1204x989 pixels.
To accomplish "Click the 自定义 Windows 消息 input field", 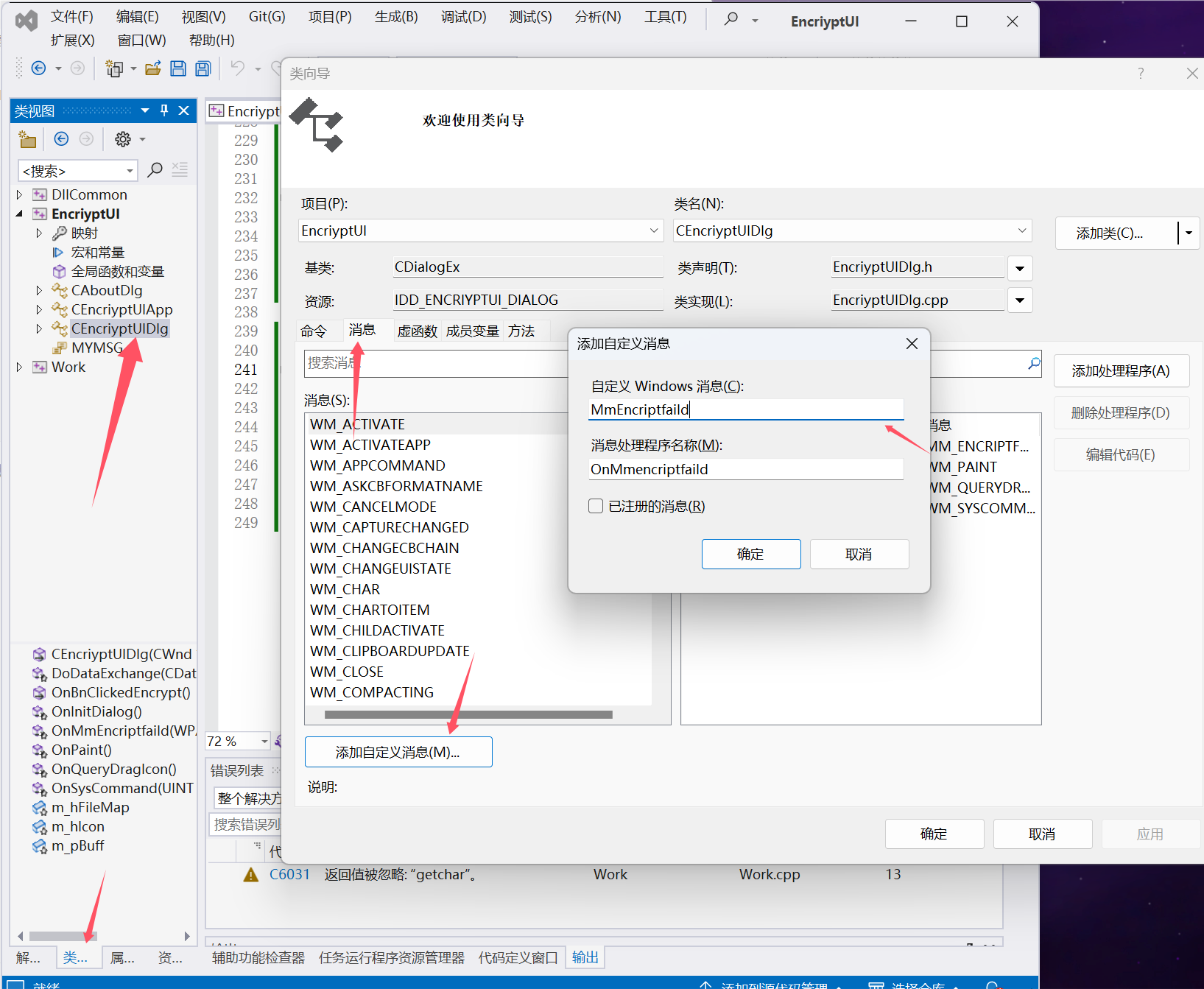I will pos(746,409).
